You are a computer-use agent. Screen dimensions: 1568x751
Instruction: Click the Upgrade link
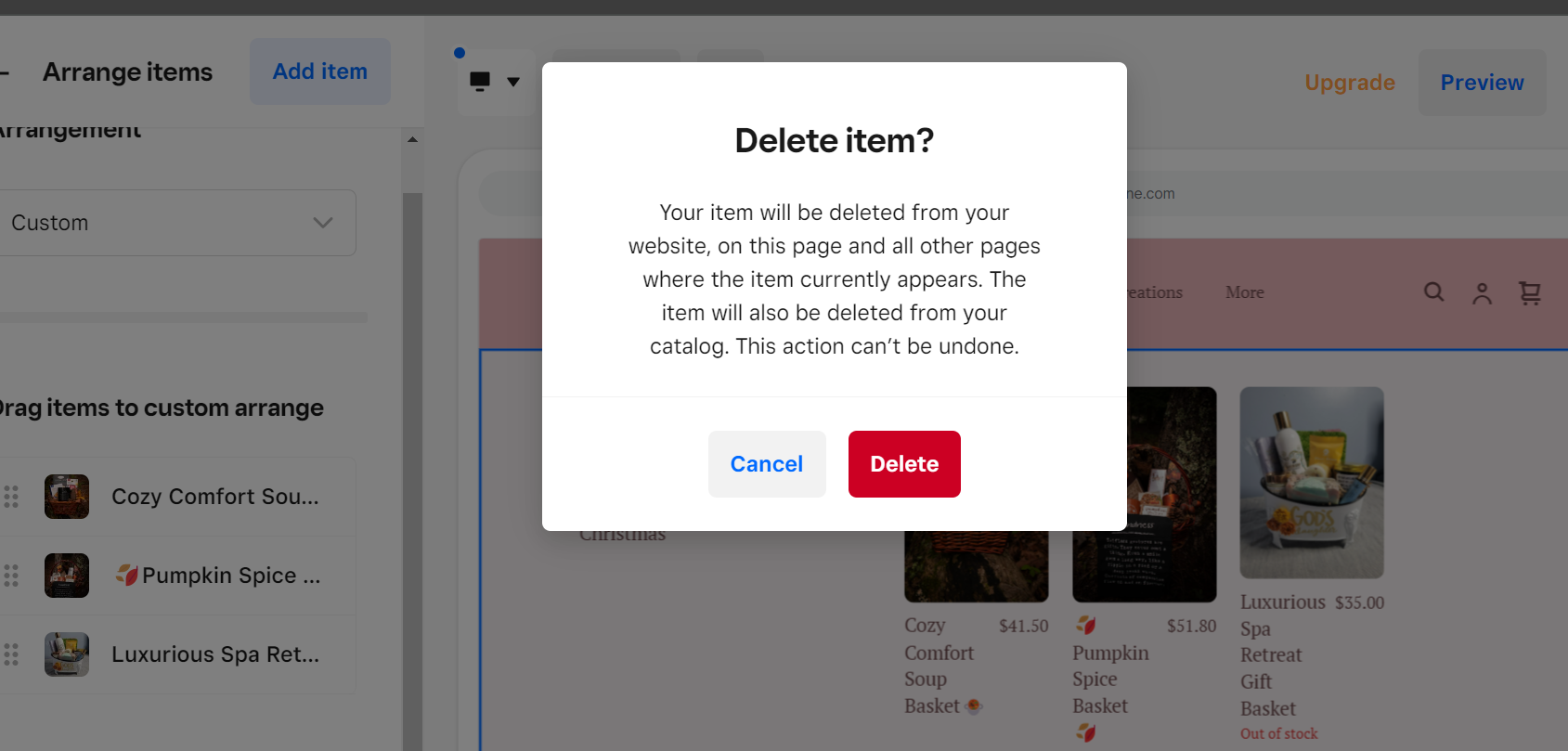(x=1349, y=83)
